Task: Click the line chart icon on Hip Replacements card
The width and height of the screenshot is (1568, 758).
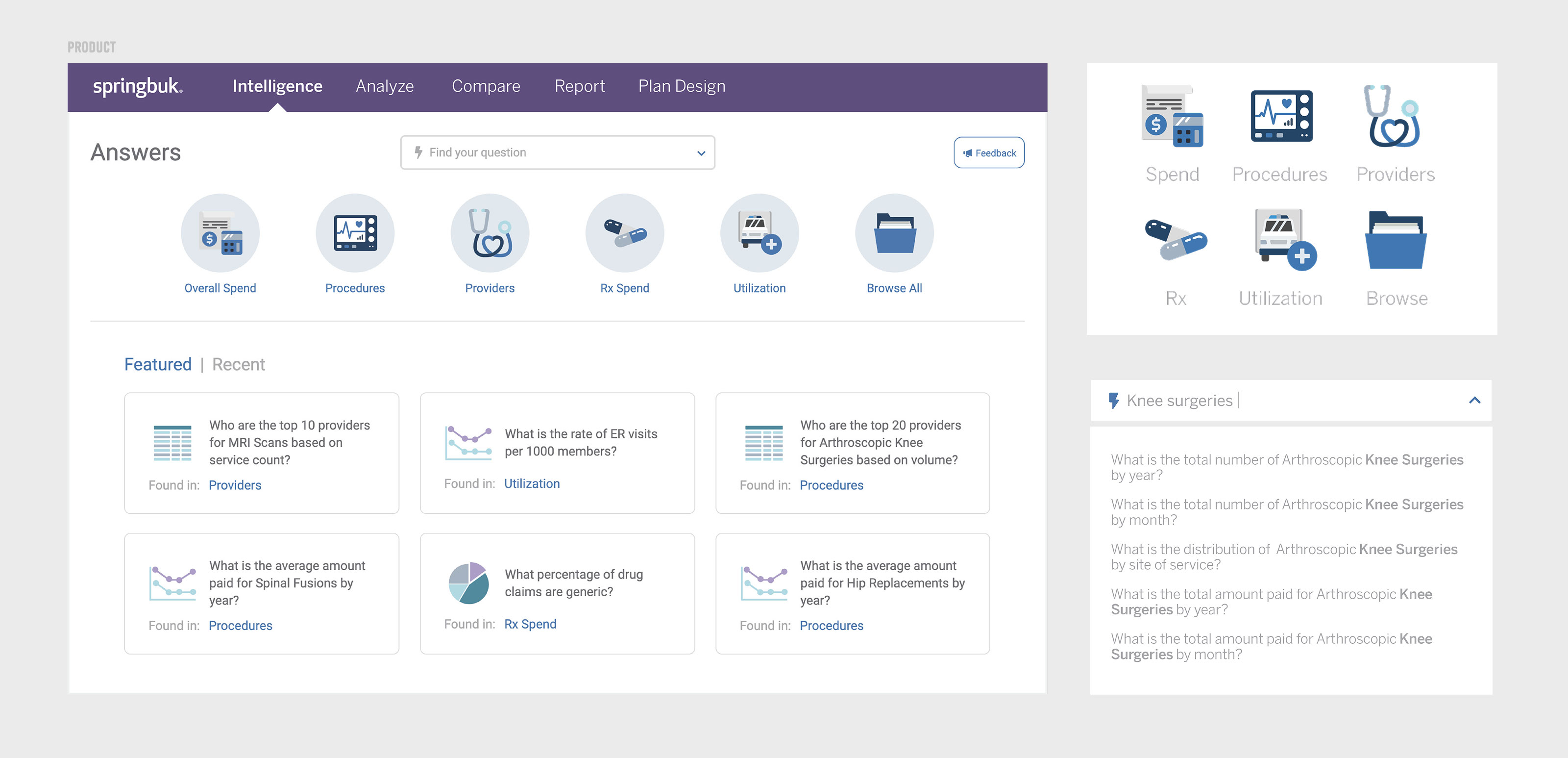Action: tap(764, 583)
